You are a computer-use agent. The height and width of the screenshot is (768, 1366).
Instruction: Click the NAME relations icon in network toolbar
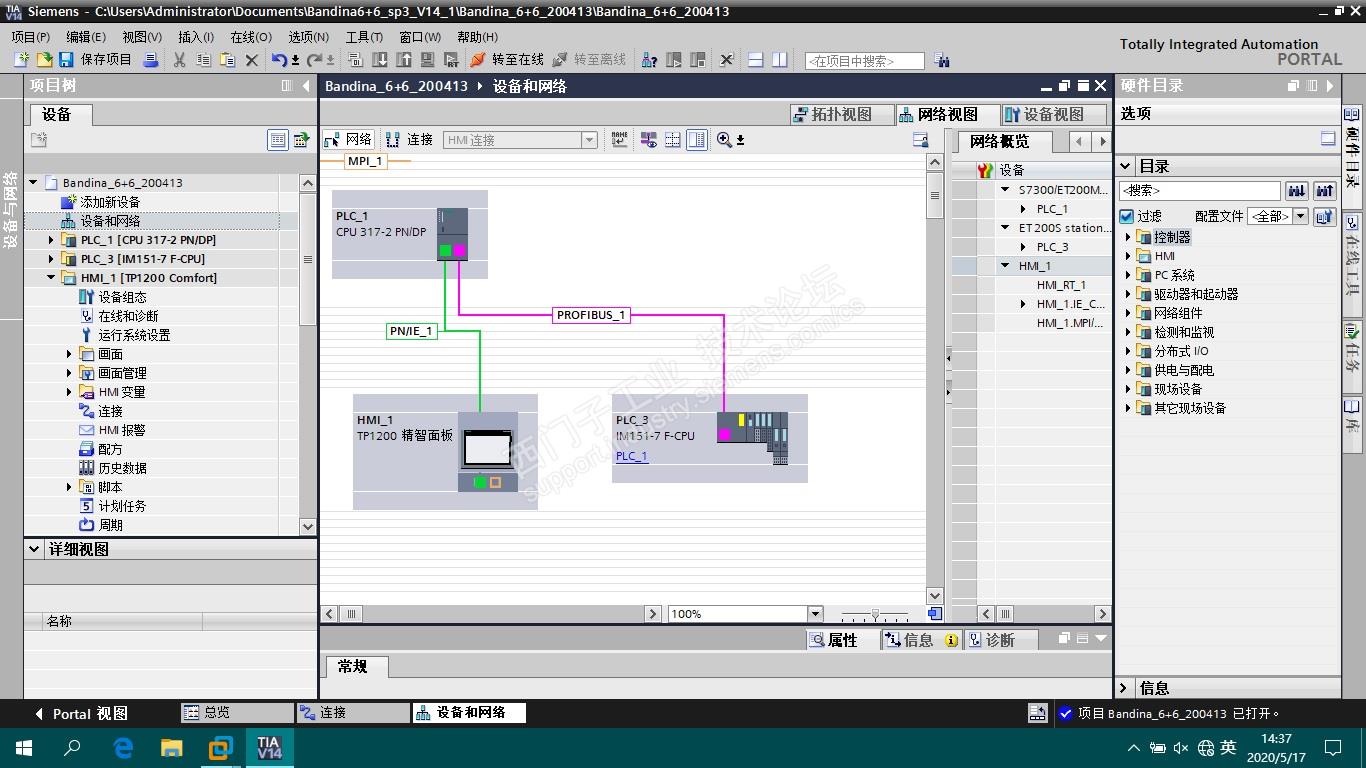click(620, 140)
